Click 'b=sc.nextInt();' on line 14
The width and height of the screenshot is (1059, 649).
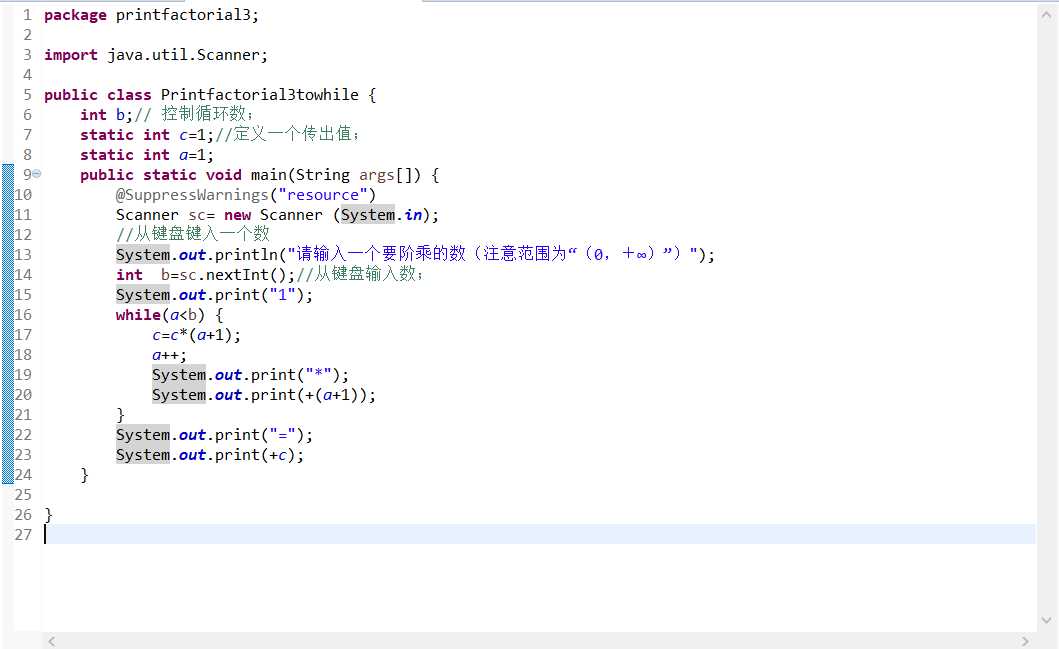228,275
